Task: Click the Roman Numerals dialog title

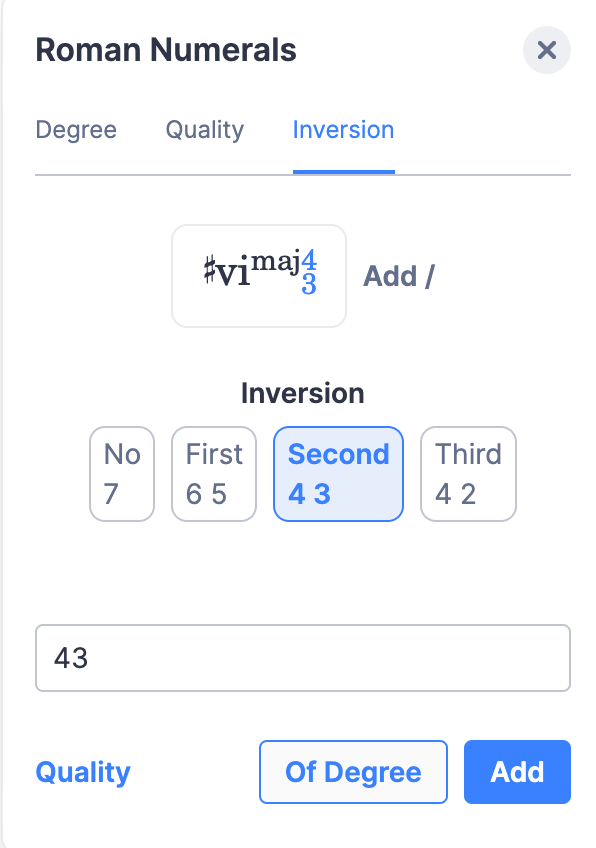Action: coord(166,50)
